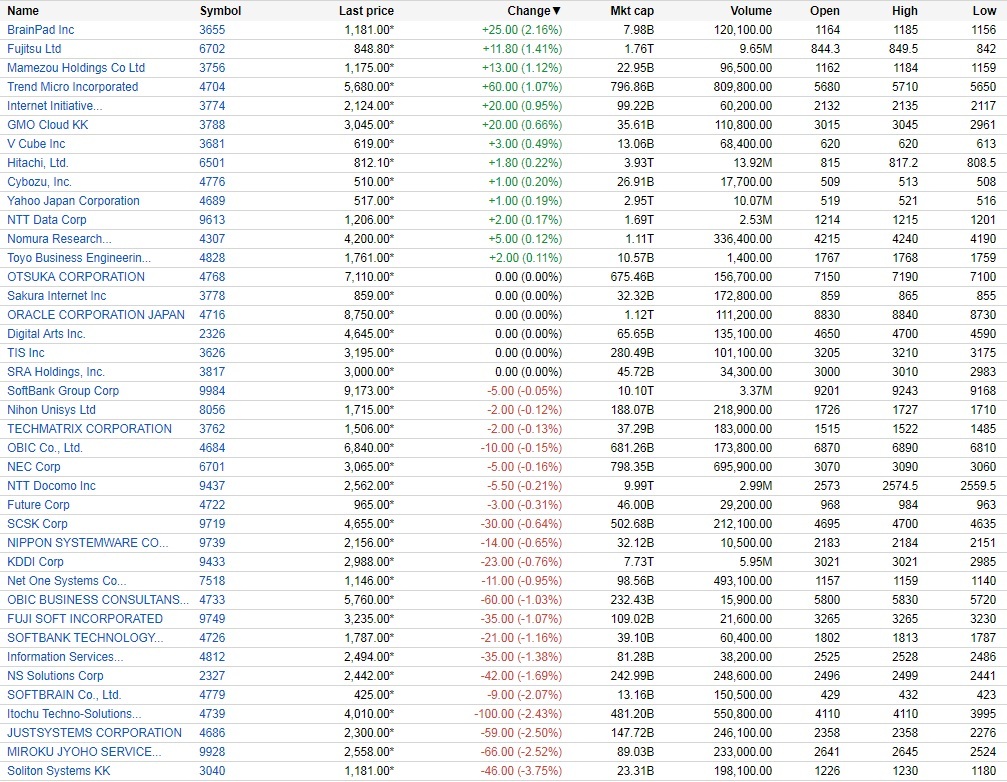1007x782 pixels.
Task: Open the Yahoo Japan Corporation link
Action: [x=73, y=200]
